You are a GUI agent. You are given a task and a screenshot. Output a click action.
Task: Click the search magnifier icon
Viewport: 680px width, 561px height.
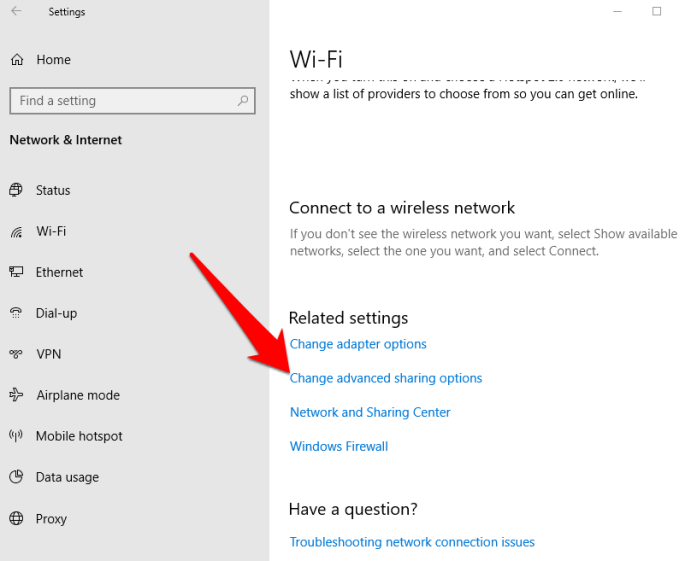click(x=243, y=101)
